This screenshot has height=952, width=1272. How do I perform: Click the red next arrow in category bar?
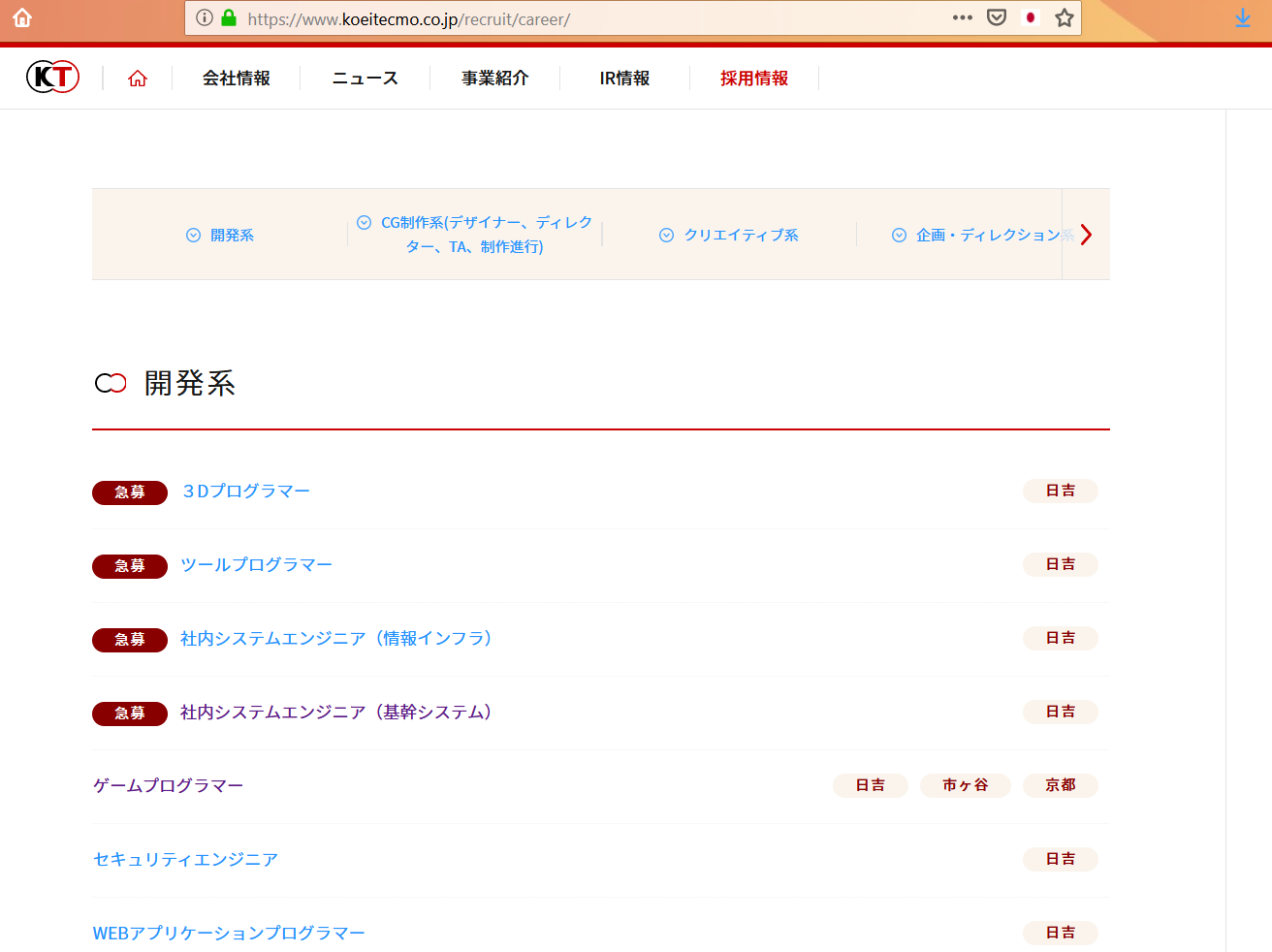[x=1086, y=235]
